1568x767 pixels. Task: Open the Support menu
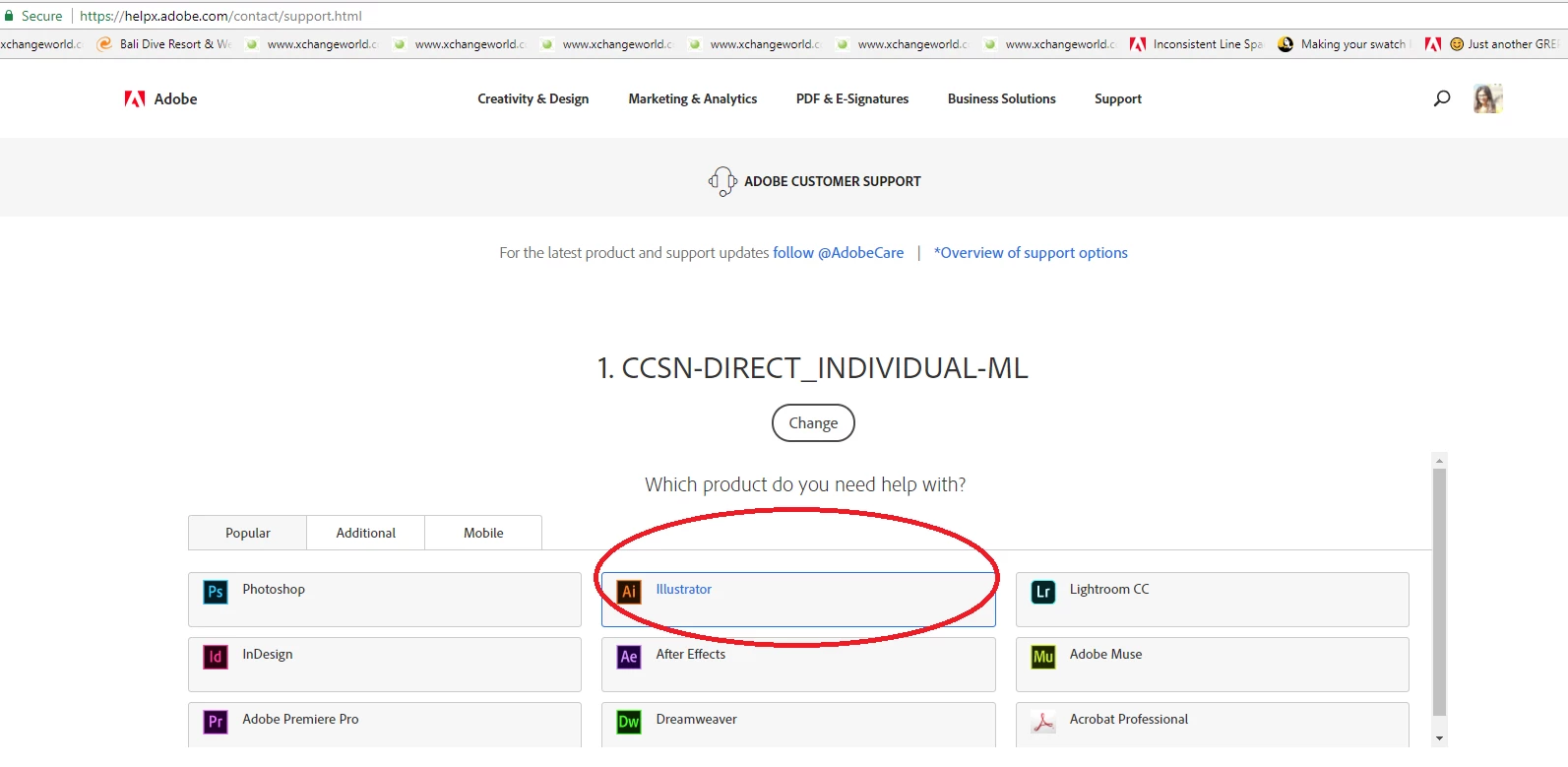(x=1118, y=98)
